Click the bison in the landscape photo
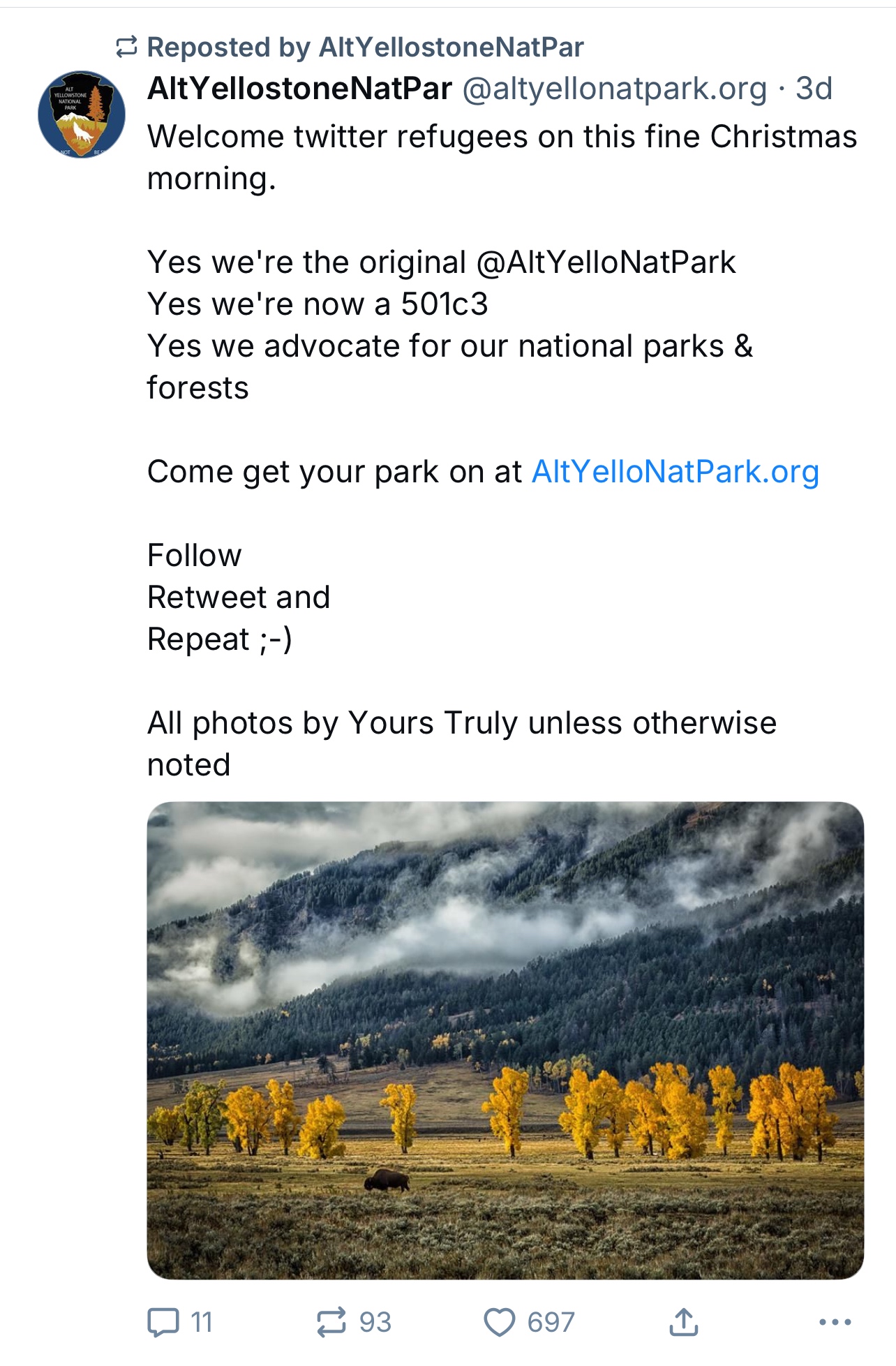The image size is (896, 1366). tap(386, 1180)
